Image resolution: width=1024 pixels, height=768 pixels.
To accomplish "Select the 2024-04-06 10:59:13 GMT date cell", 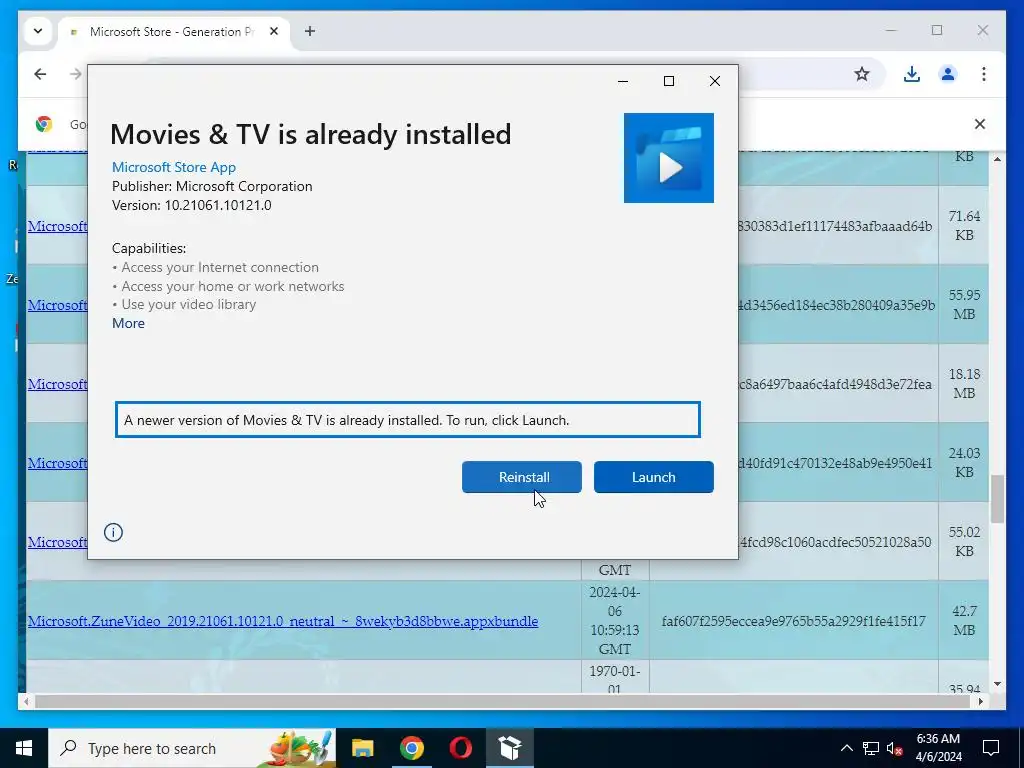I will [x=615, y=620].
